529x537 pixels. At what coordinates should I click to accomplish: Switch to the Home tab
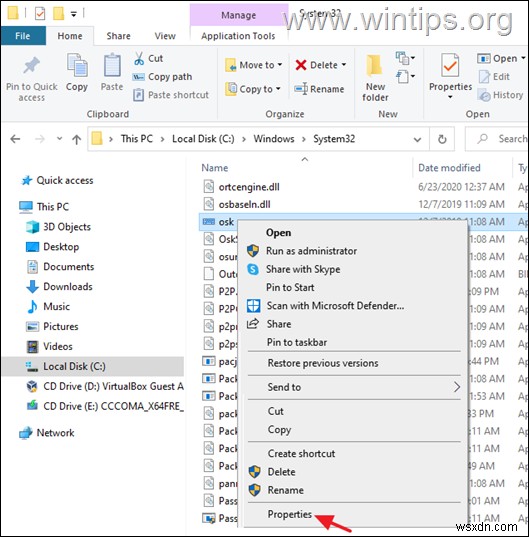(70, 36)
